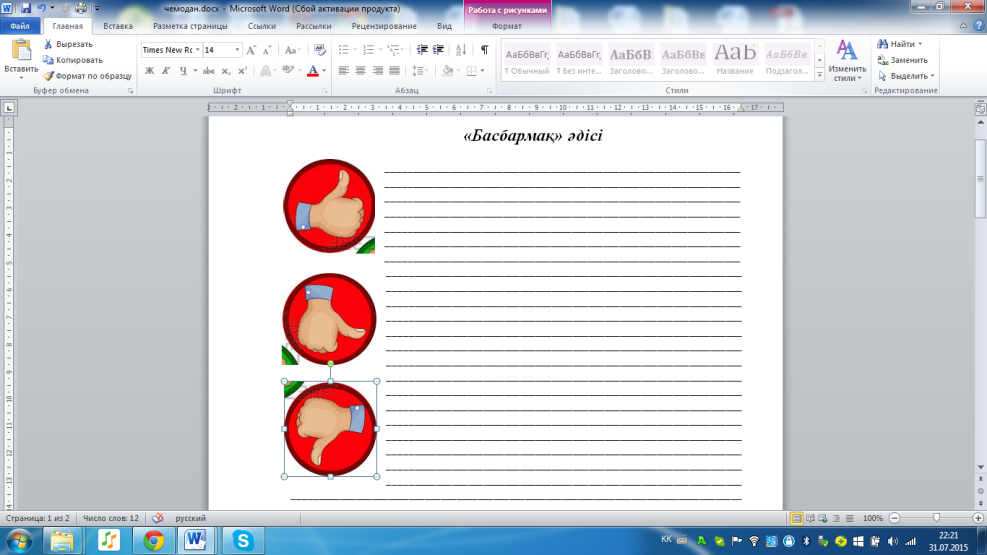Screen dimensions: 987x555
Task: Click the Заменить (Replace) button
Action: point(903,60)
